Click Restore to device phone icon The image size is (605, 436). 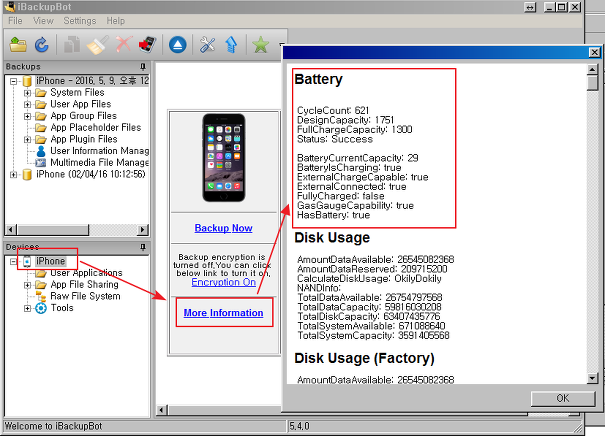pyautogui.click(x=147, y=45)
